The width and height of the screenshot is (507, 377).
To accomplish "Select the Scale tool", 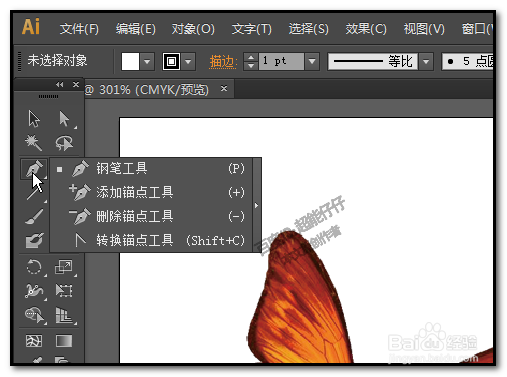I will 64,267.
